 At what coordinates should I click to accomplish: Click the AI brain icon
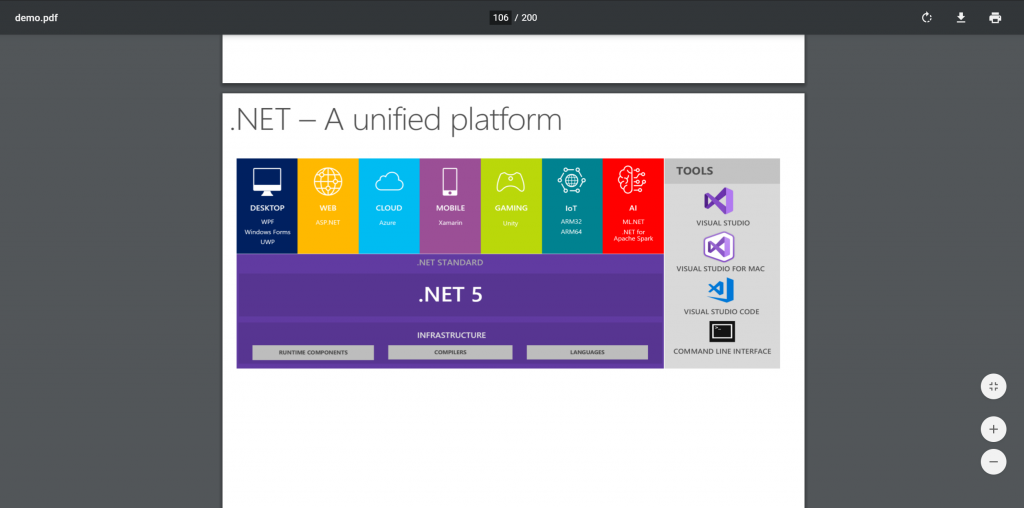tap(632, 180)
